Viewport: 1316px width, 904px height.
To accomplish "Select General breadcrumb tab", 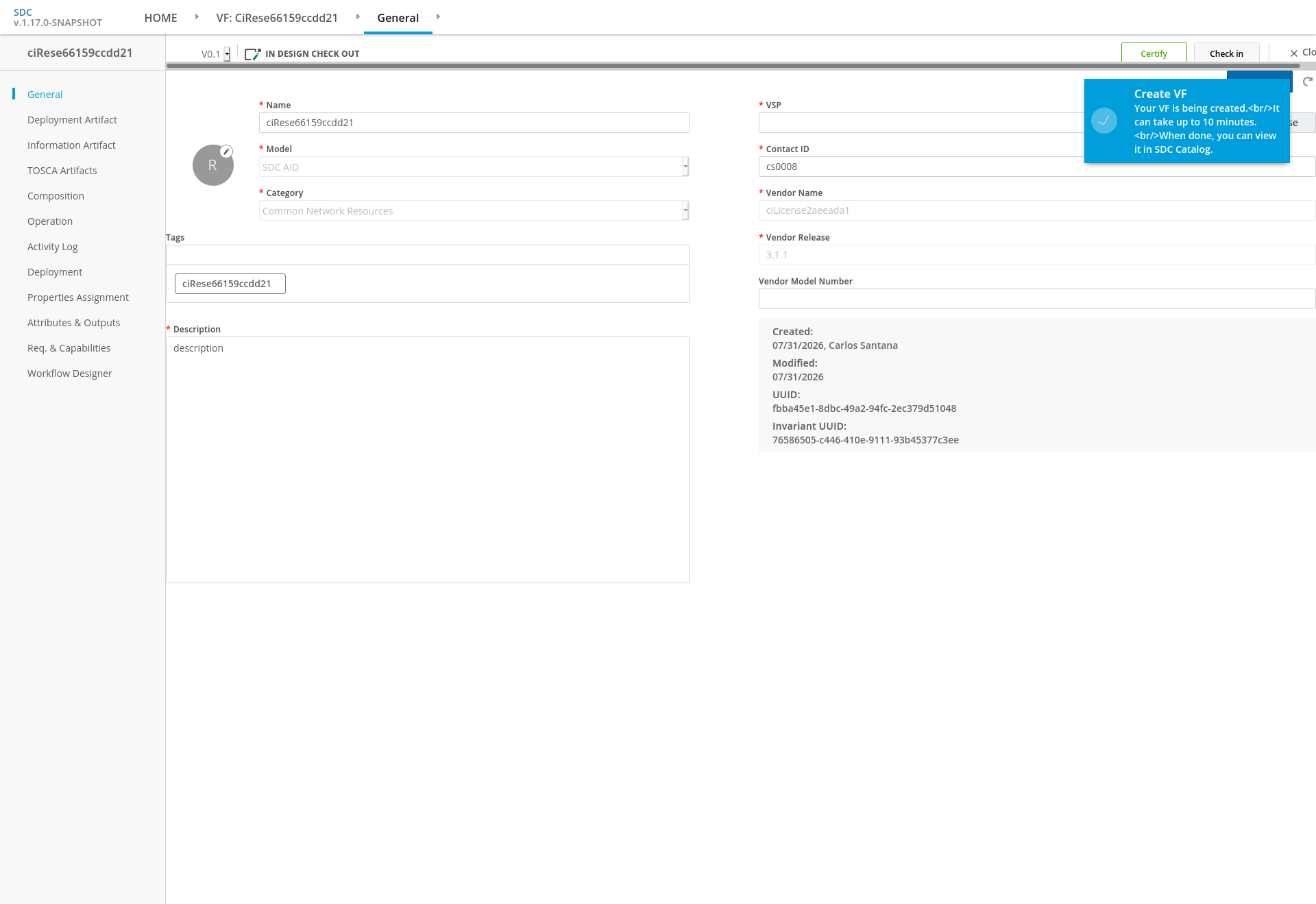I will coord(398,18).
